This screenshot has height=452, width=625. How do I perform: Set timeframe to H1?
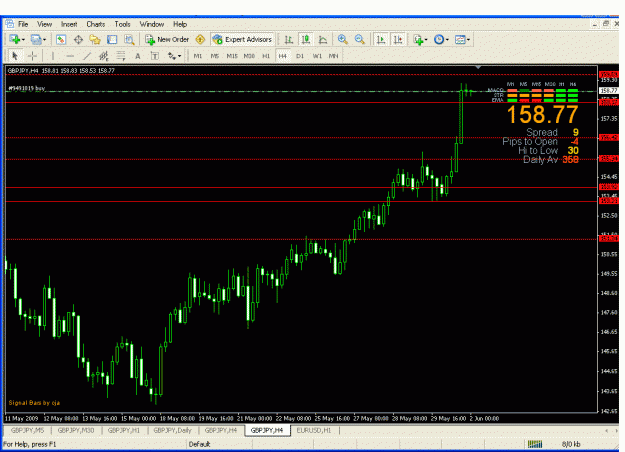coord(266,56)
